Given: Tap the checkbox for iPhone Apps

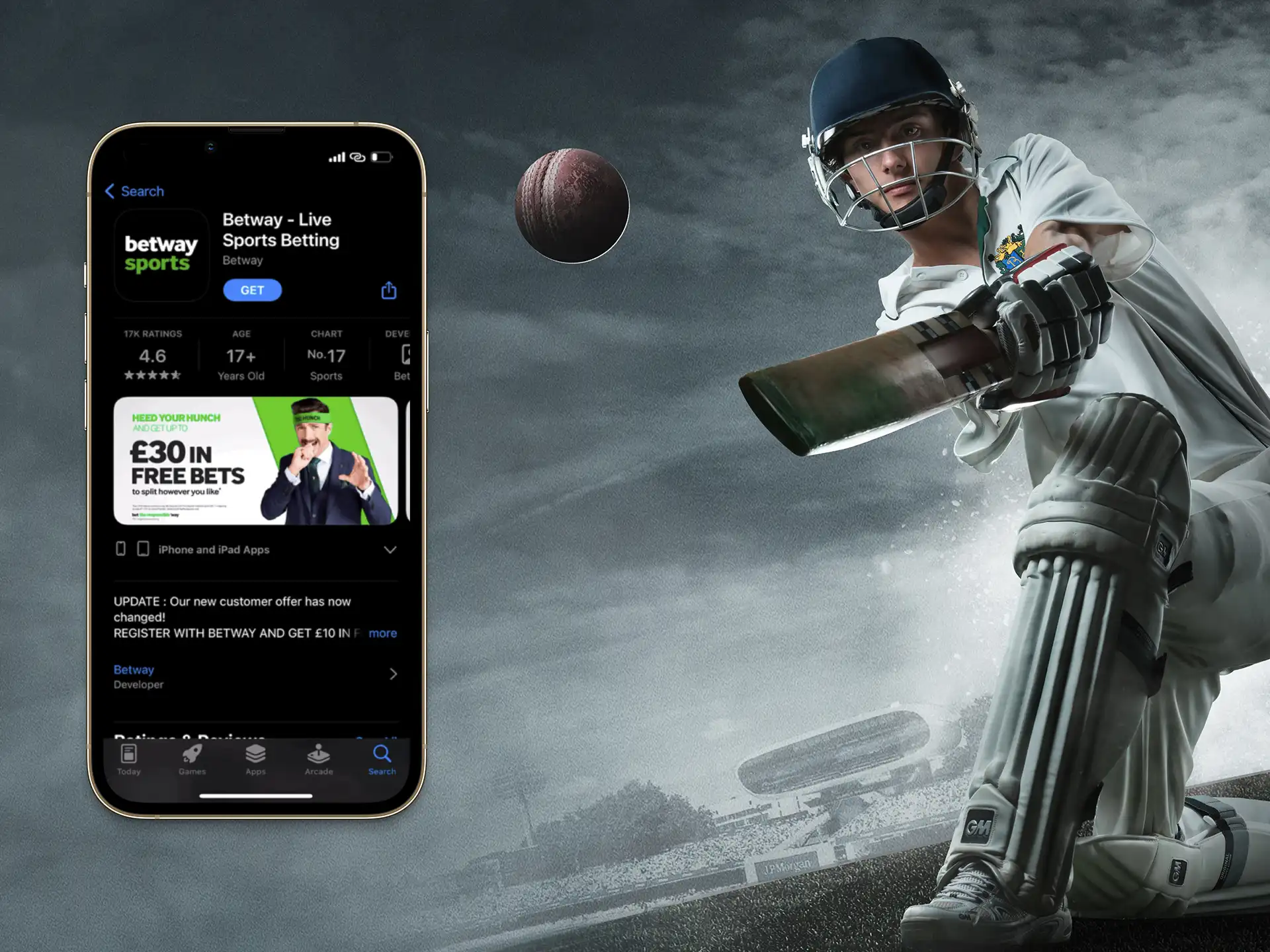Looking at the screenshot, I should tap(119, 549).
